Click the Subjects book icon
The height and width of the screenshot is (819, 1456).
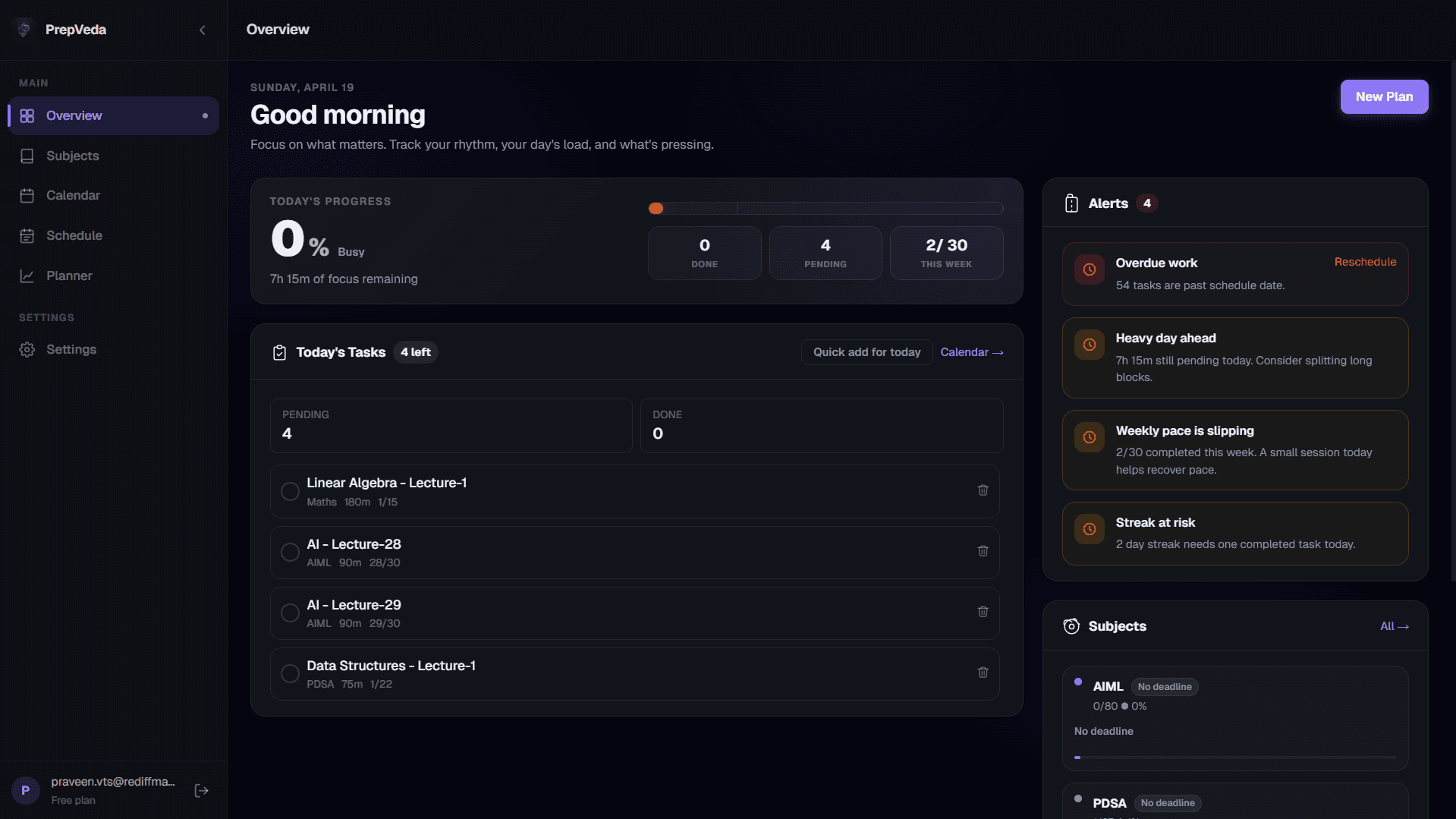27,156
